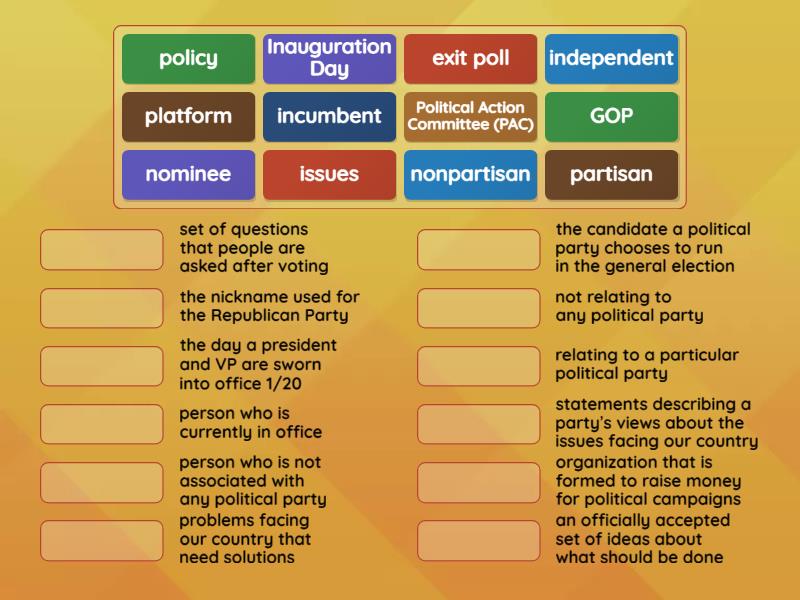
Task: Click the exit poll word tile
Action: coord(470,58)
